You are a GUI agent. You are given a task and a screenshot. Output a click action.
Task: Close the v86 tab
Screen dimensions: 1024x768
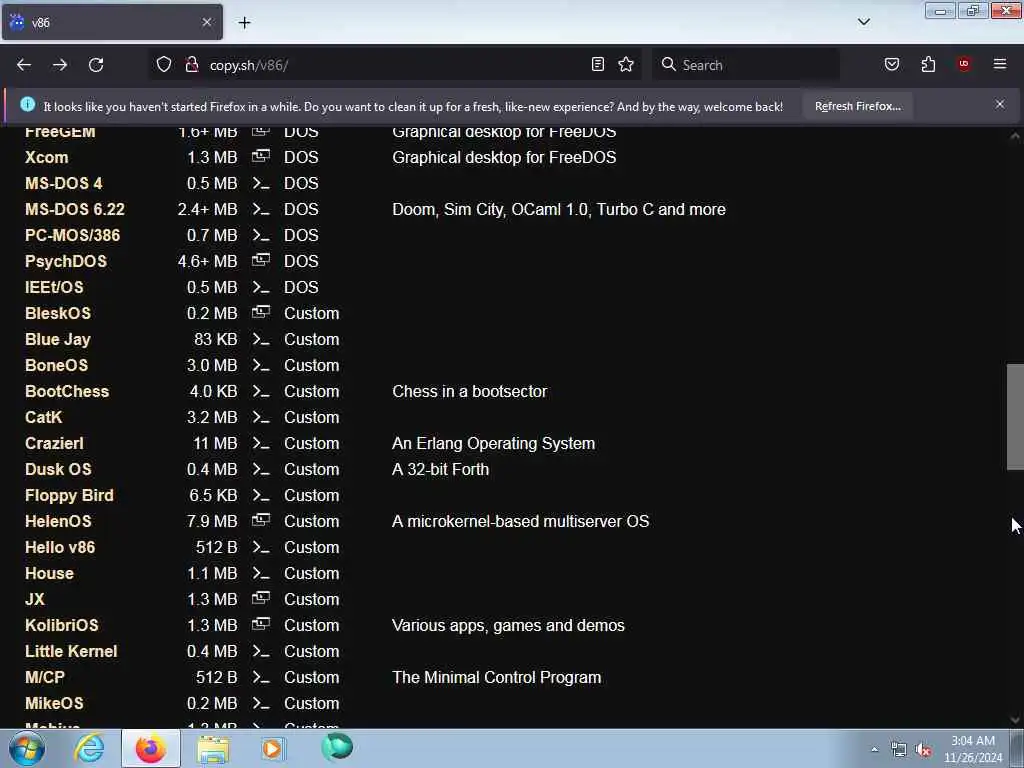pyautogui.click(x=207, y=22)
